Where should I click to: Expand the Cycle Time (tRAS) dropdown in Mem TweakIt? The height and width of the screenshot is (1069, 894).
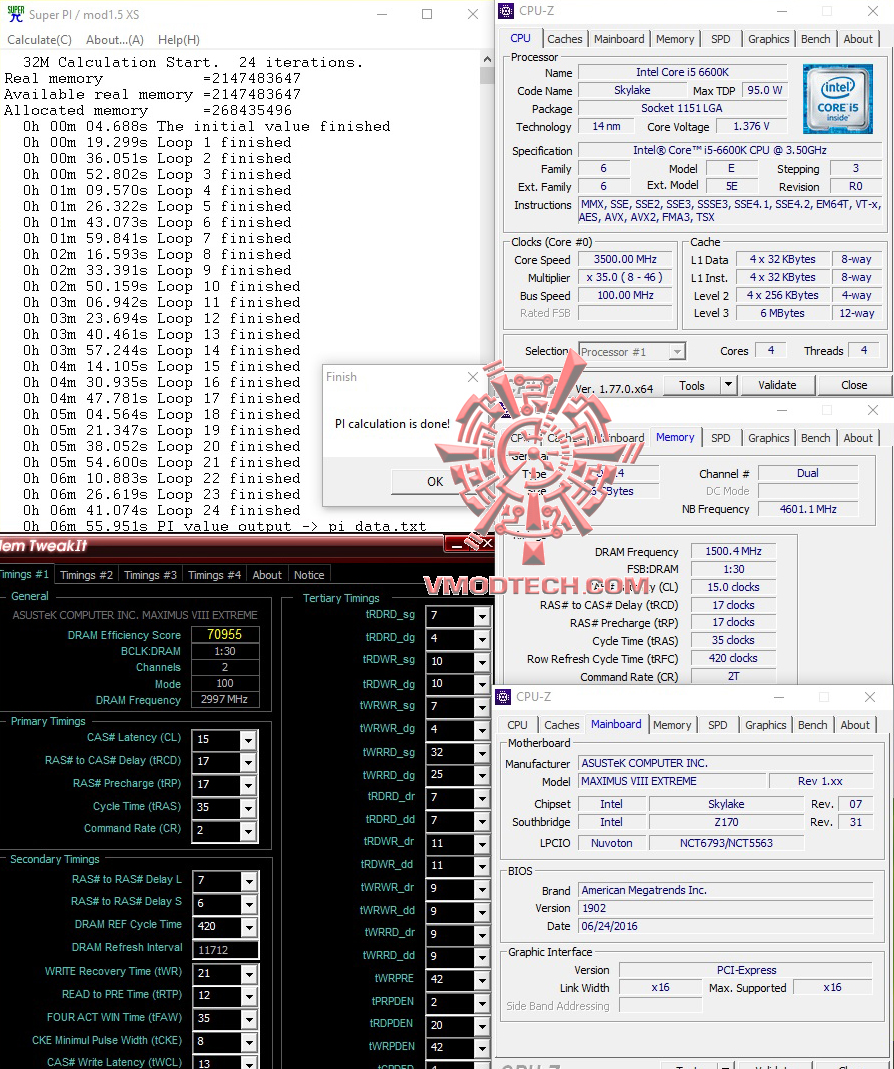248,807
